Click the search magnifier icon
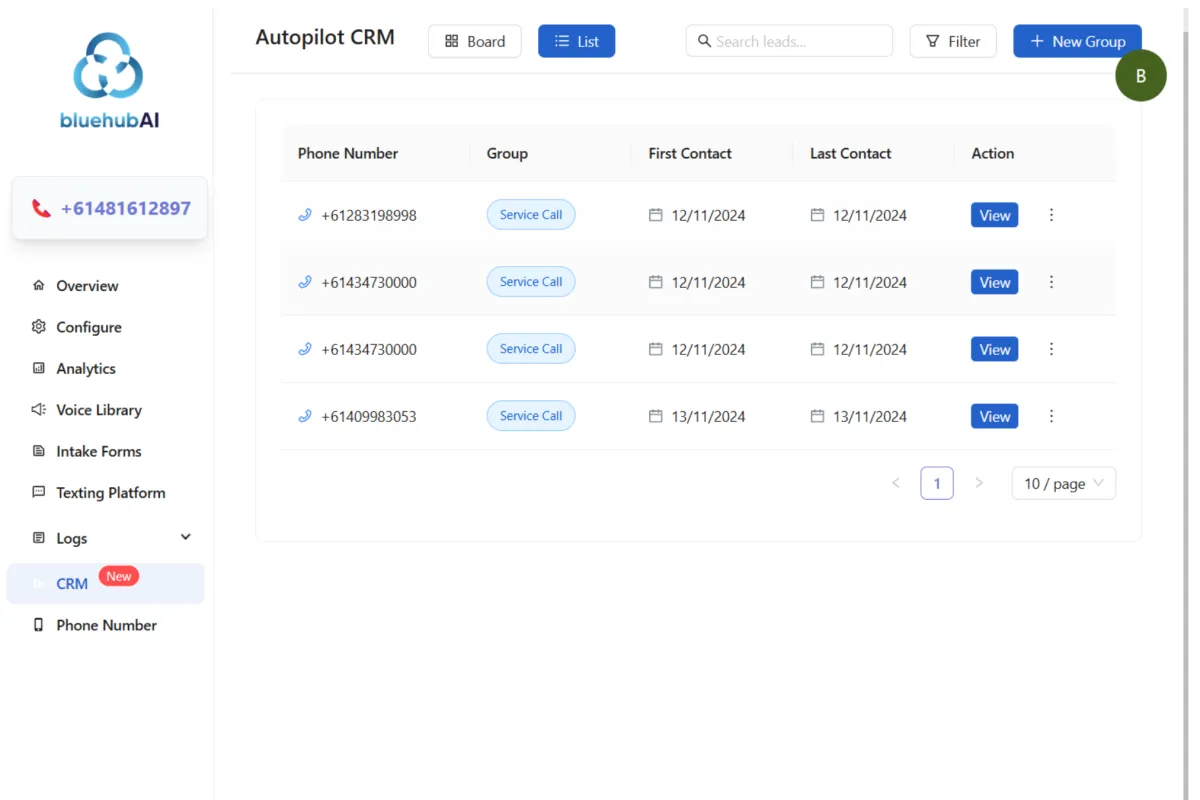1200x800 pixels. click(x=704, y=41)
